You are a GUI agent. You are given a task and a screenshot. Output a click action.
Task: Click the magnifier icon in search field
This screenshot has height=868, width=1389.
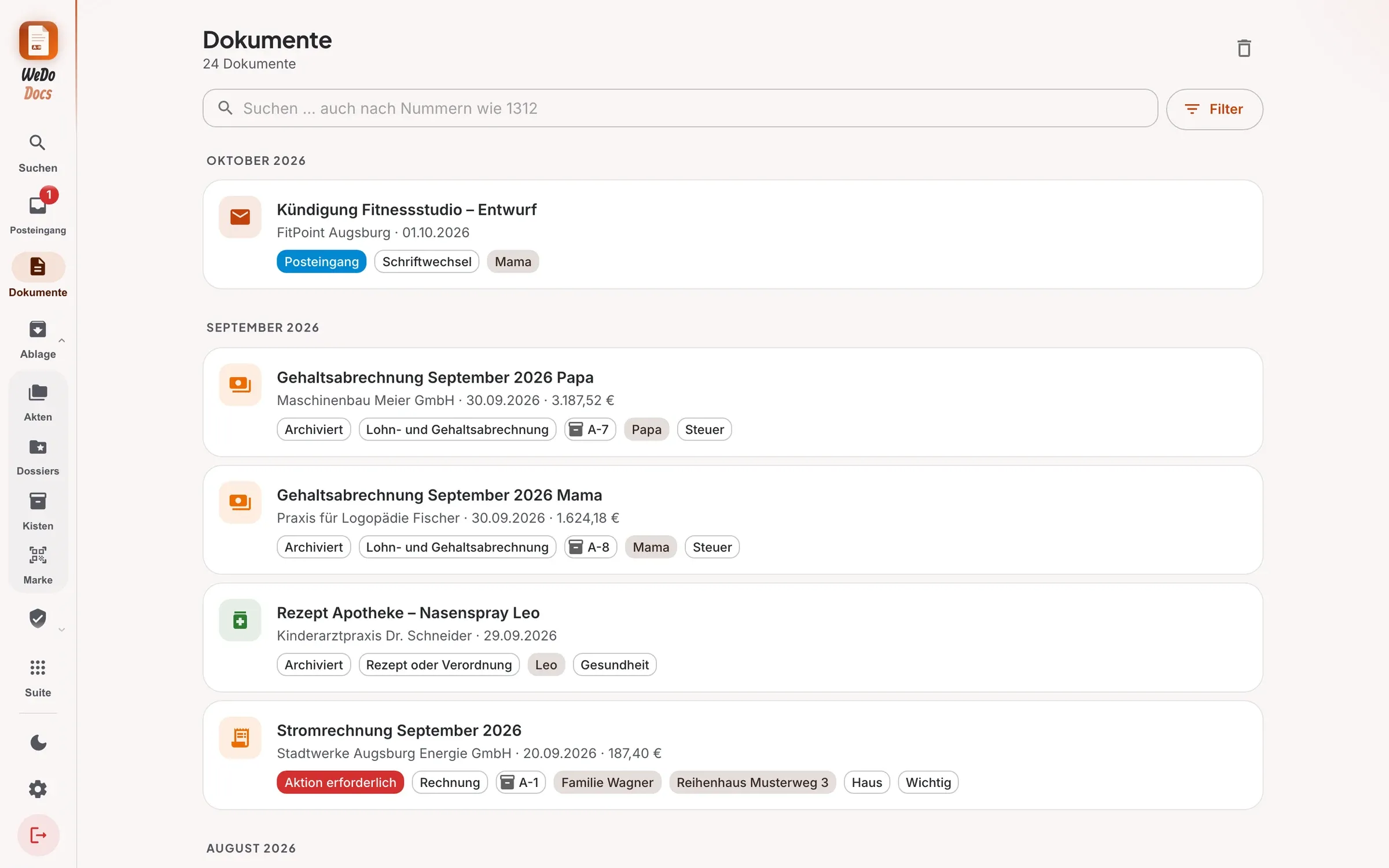[225, 108]
